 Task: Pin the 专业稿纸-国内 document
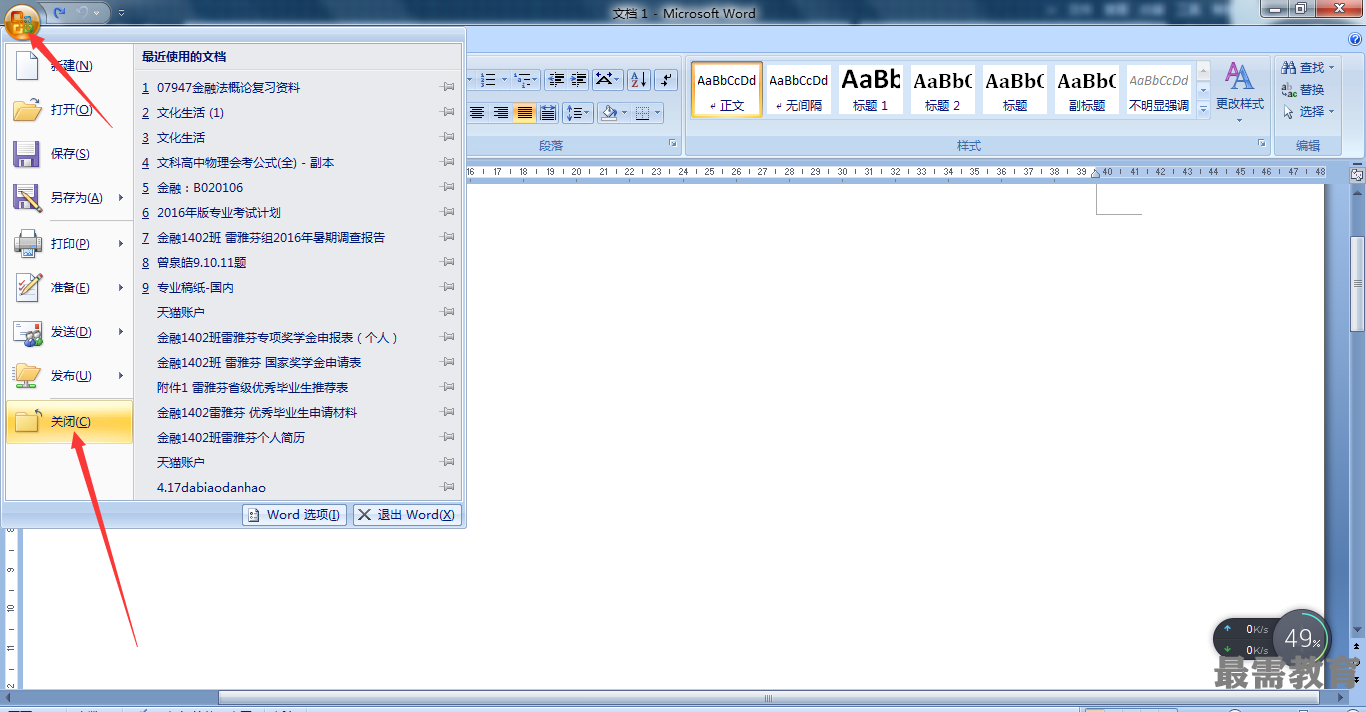coord(448,288)
